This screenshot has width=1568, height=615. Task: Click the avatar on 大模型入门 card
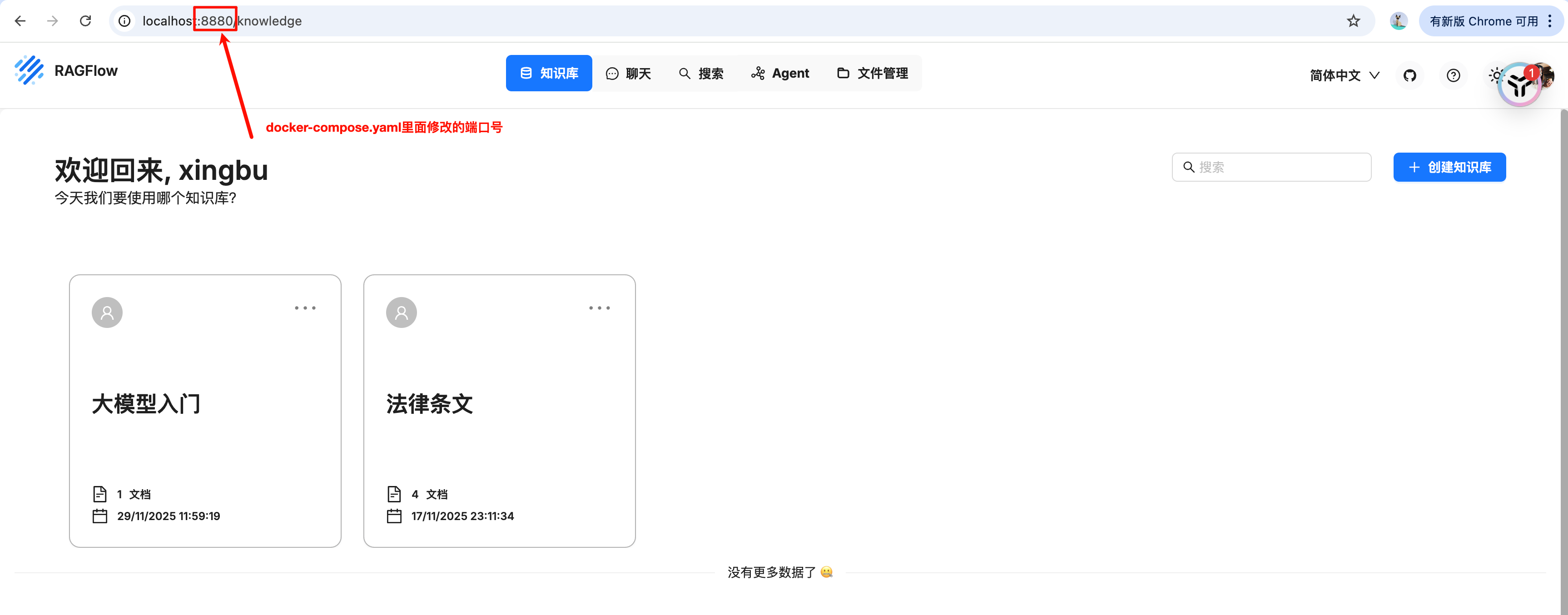pyautogui.click(x=107, y=312)
